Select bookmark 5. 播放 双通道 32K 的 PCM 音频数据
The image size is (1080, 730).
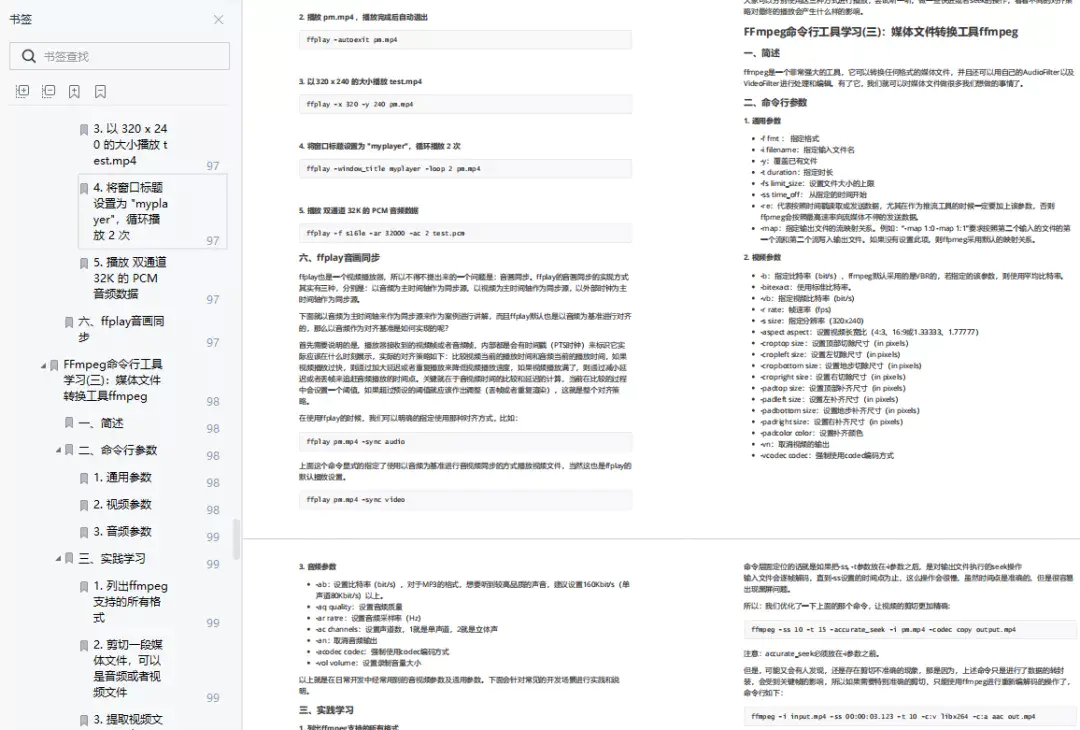129,278
